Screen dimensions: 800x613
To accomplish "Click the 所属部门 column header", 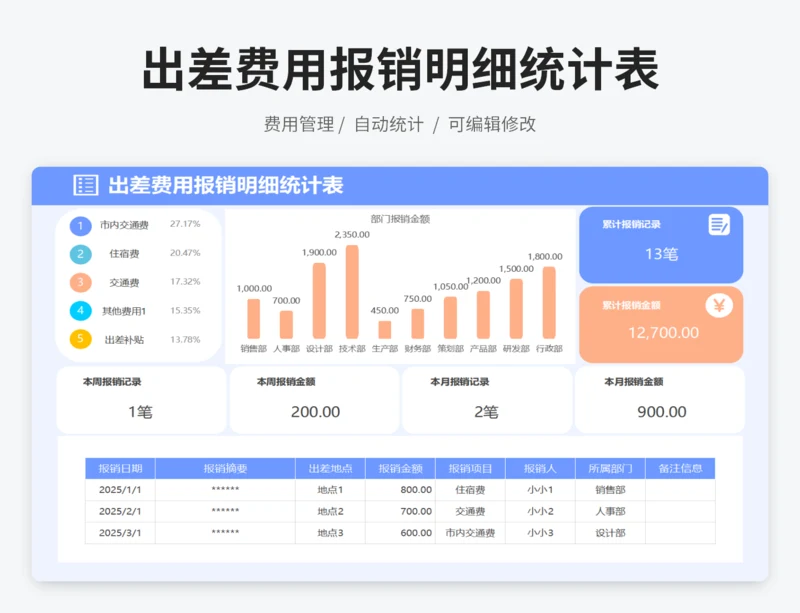I will point(610,469).
